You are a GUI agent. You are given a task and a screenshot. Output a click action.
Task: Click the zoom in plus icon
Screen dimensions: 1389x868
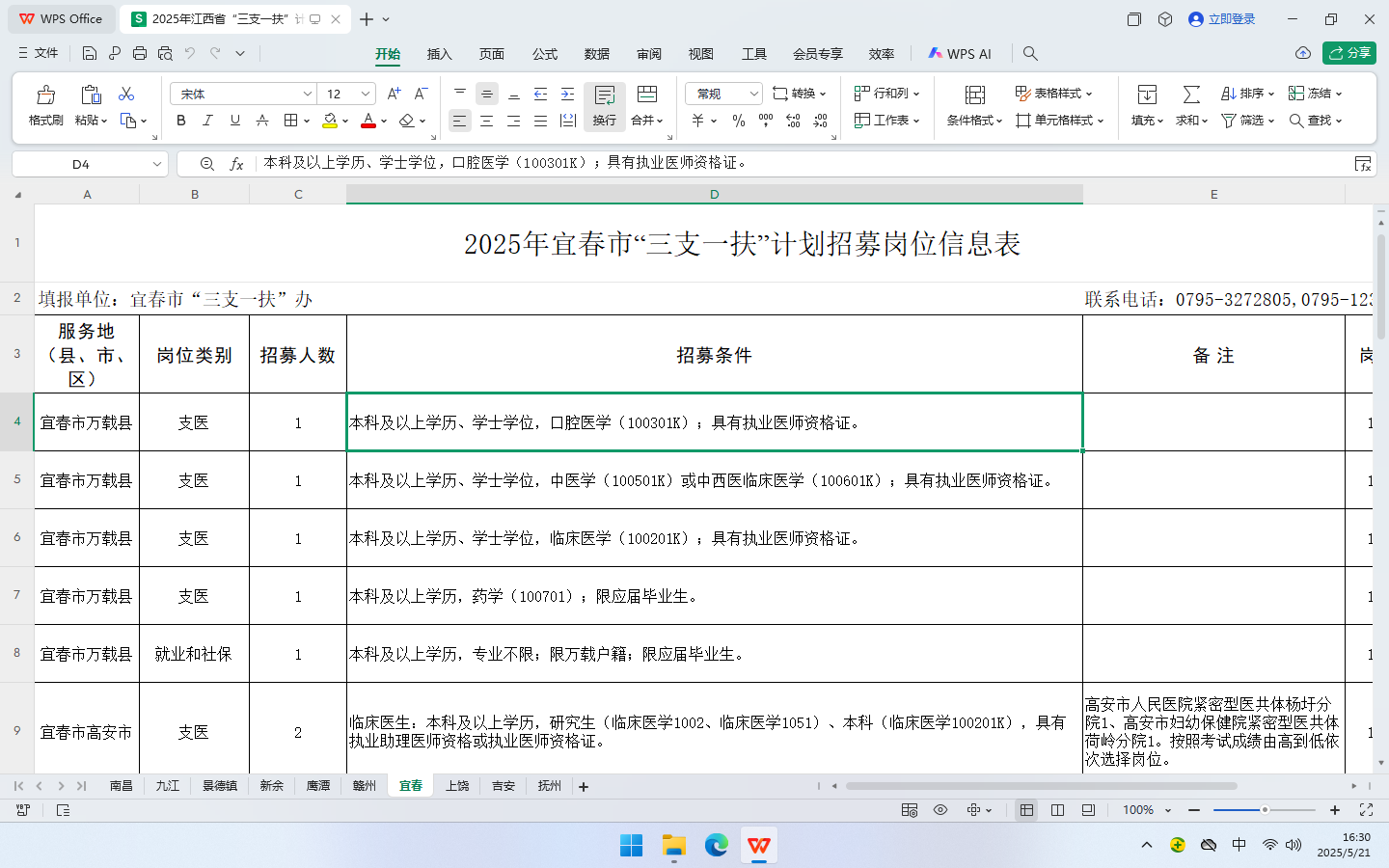pyautogui.click(x=1335, y=810)
